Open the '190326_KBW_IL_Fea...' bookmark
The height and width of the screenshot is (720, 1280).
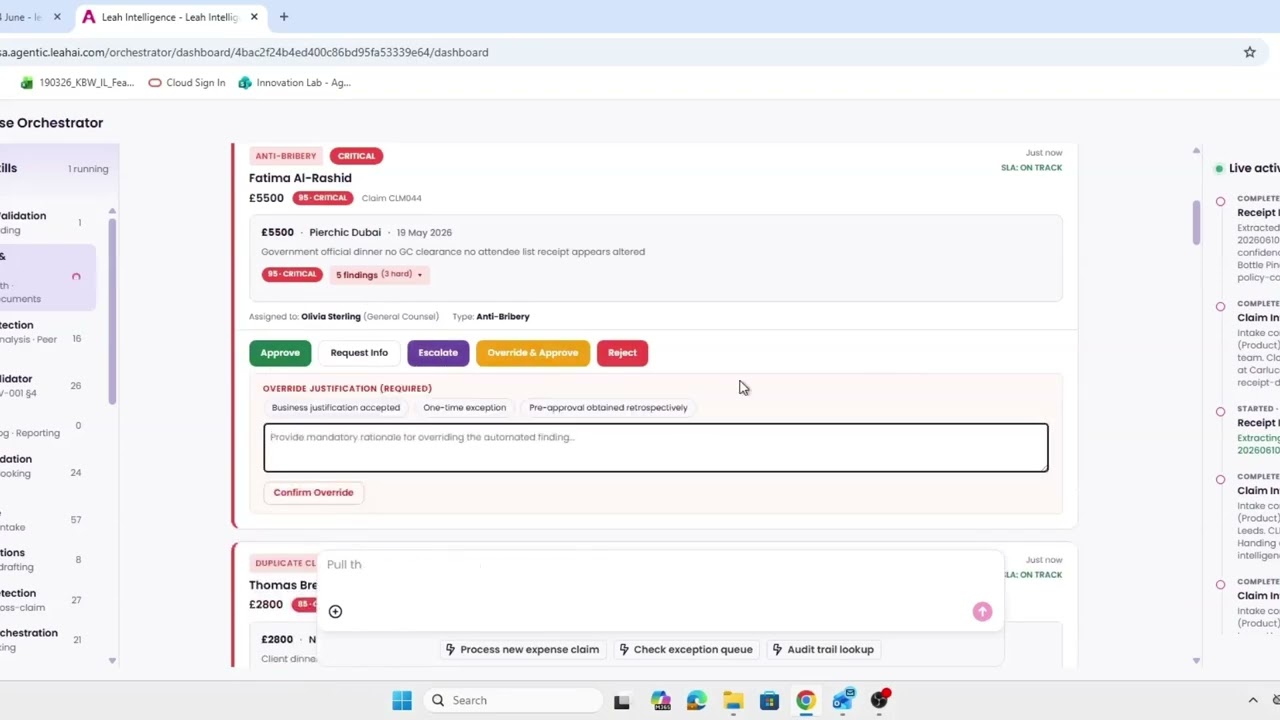(x=77, y=83)
